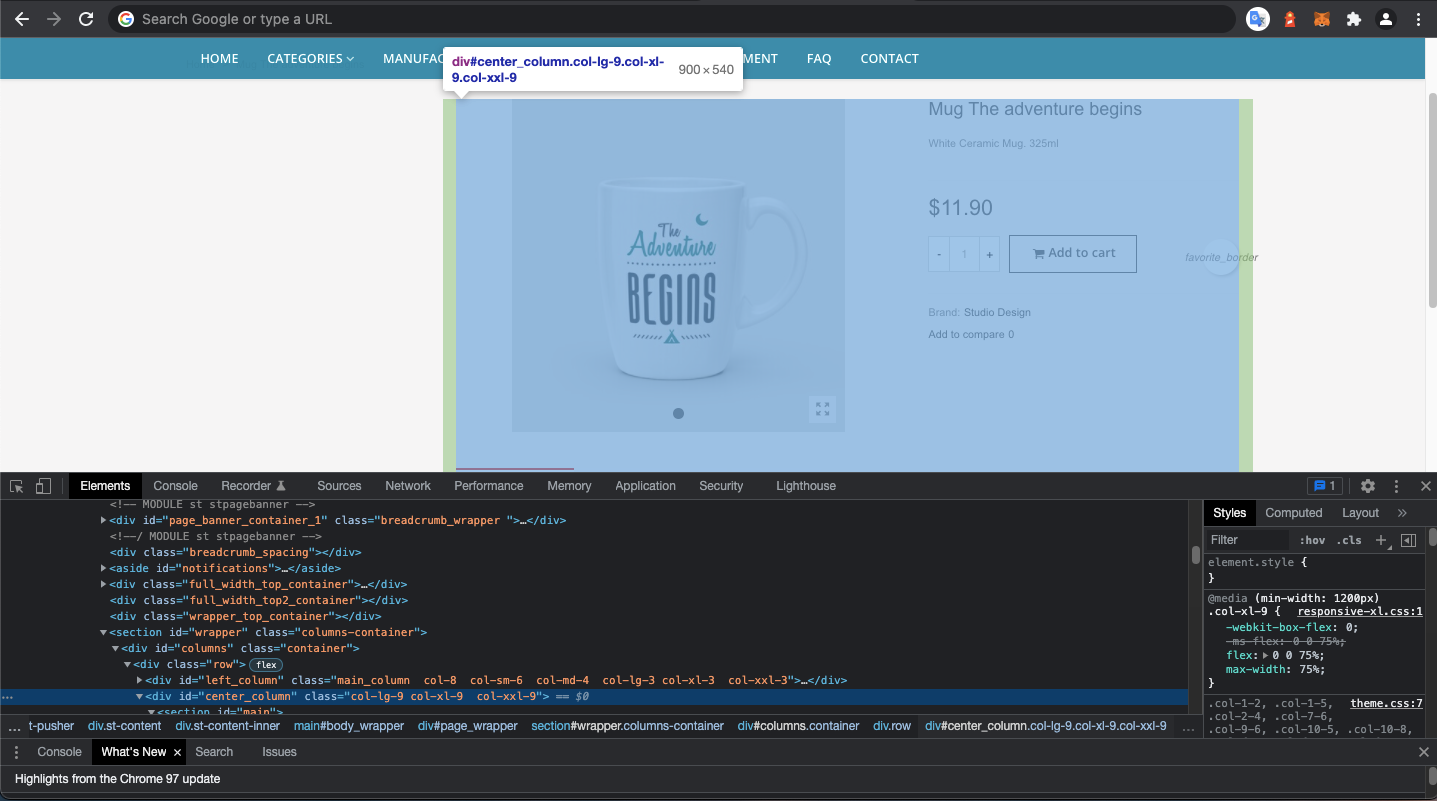
Task: Toggle the .cls class editor
Action: [x=1350, y=540]
